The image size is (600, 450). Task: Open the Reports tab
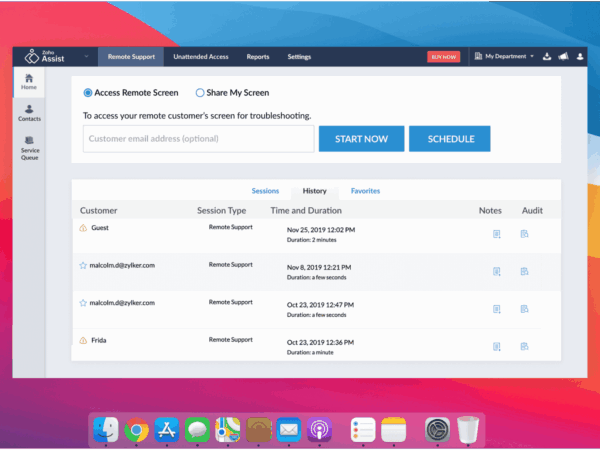point(258,57)
